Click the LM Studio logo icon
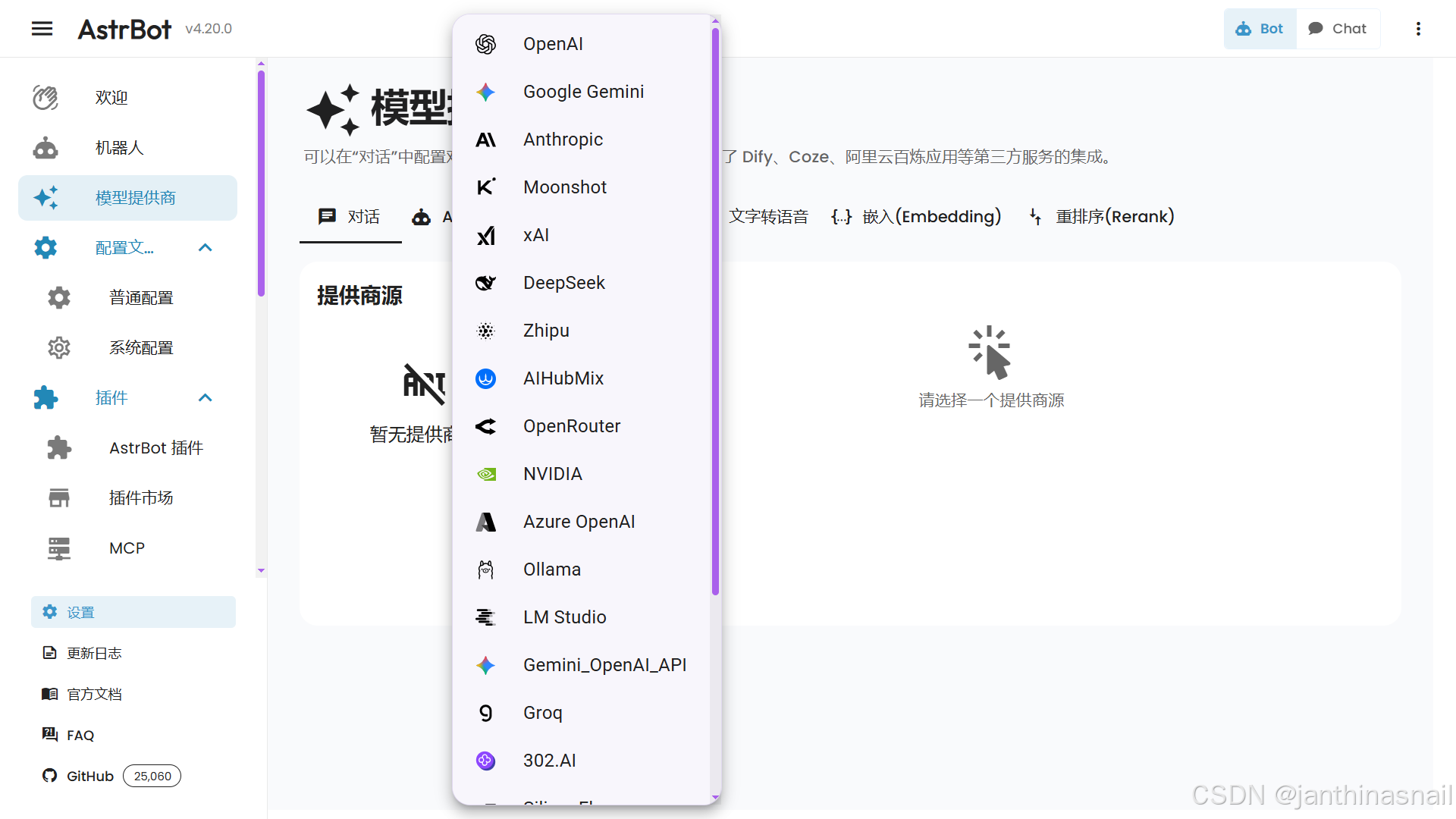 [x=486, y=617]
